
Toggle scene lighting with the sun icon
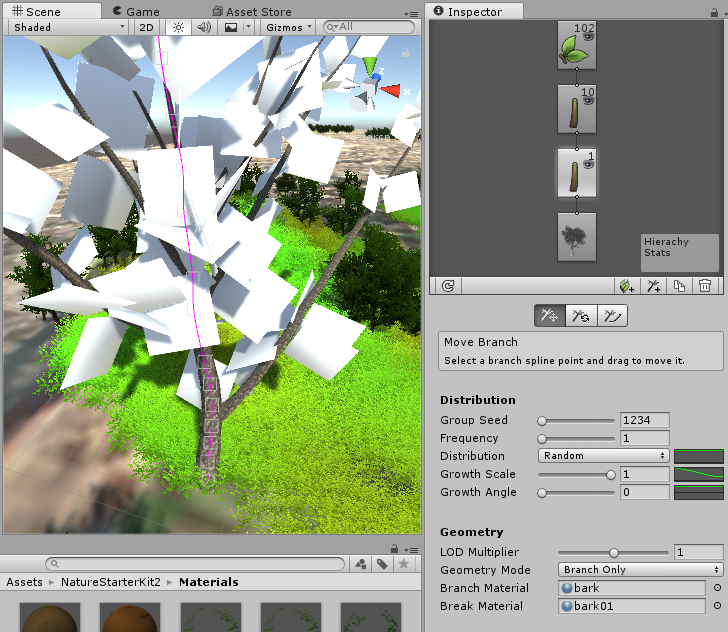coord(179,27)
